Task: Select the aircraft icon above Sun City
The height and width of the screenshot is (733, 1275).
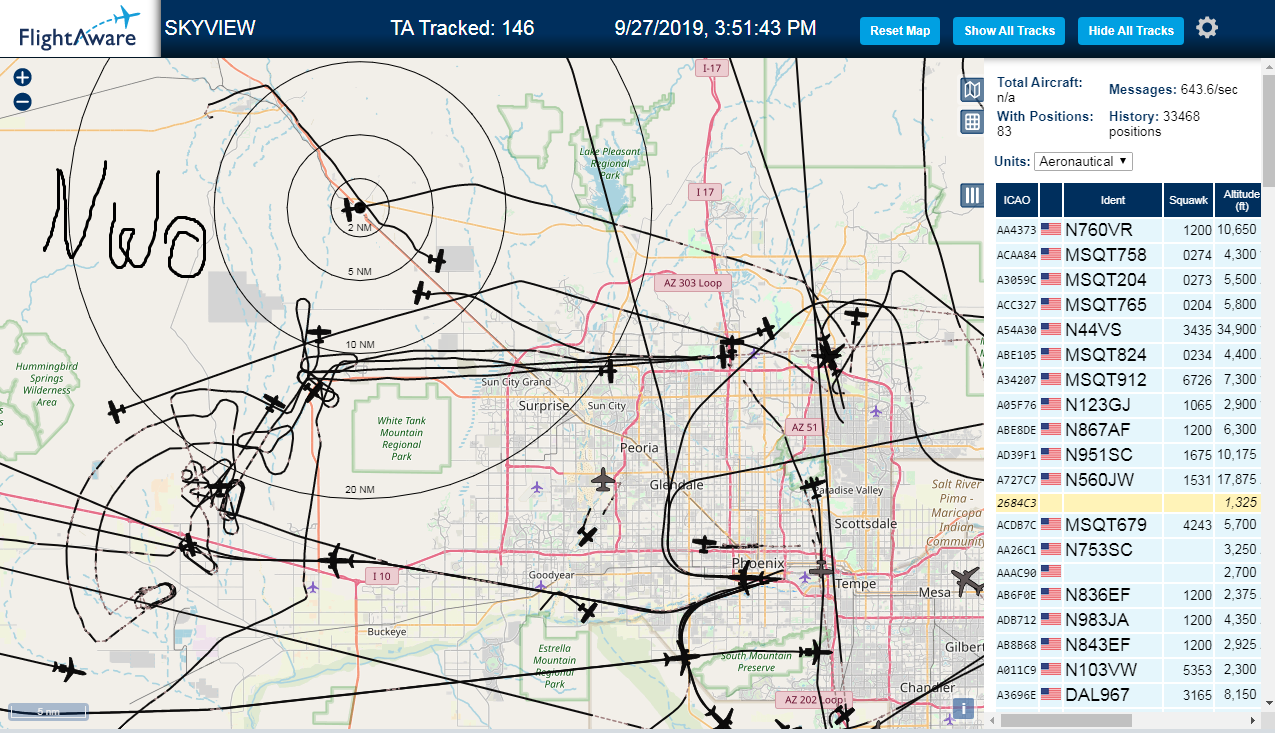Action: pyautogui.click(x=608, y=372)
